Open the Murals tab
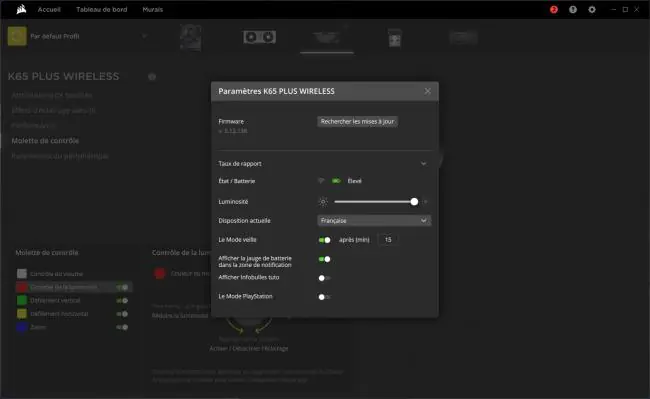 [153, 10]
